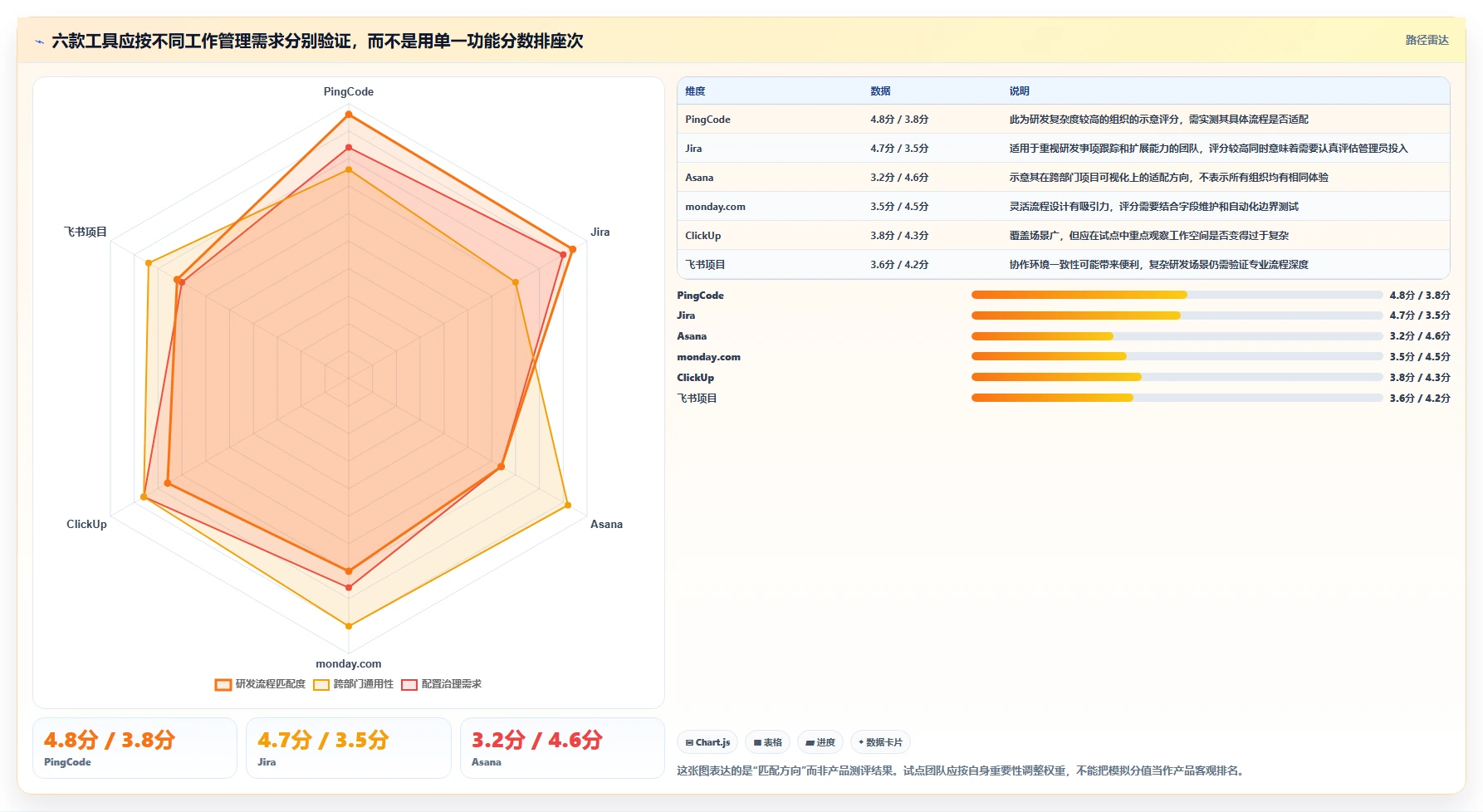Click the 3.6分 / 4.2分 value in the table
Viewport: 1483px width, 812px height.
(x=899, y=265)
